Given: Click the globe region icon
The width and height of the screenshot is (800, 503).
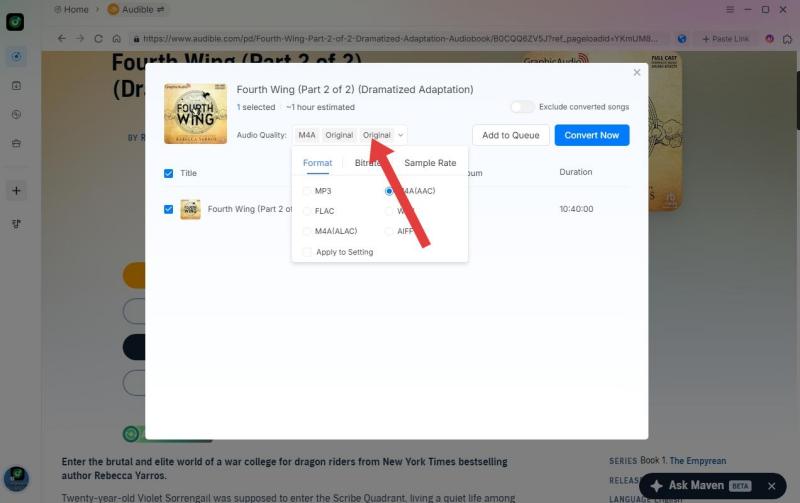Looking at the screenshot, I should (682, 39).
